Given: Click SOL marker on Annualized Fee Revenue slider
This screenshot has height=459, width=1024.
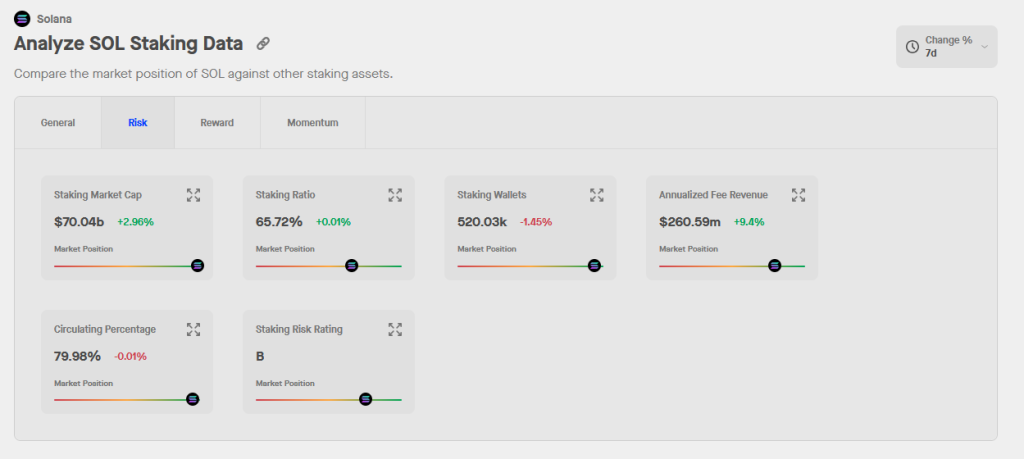Looking at the screenshot, I should click(775, 266).
